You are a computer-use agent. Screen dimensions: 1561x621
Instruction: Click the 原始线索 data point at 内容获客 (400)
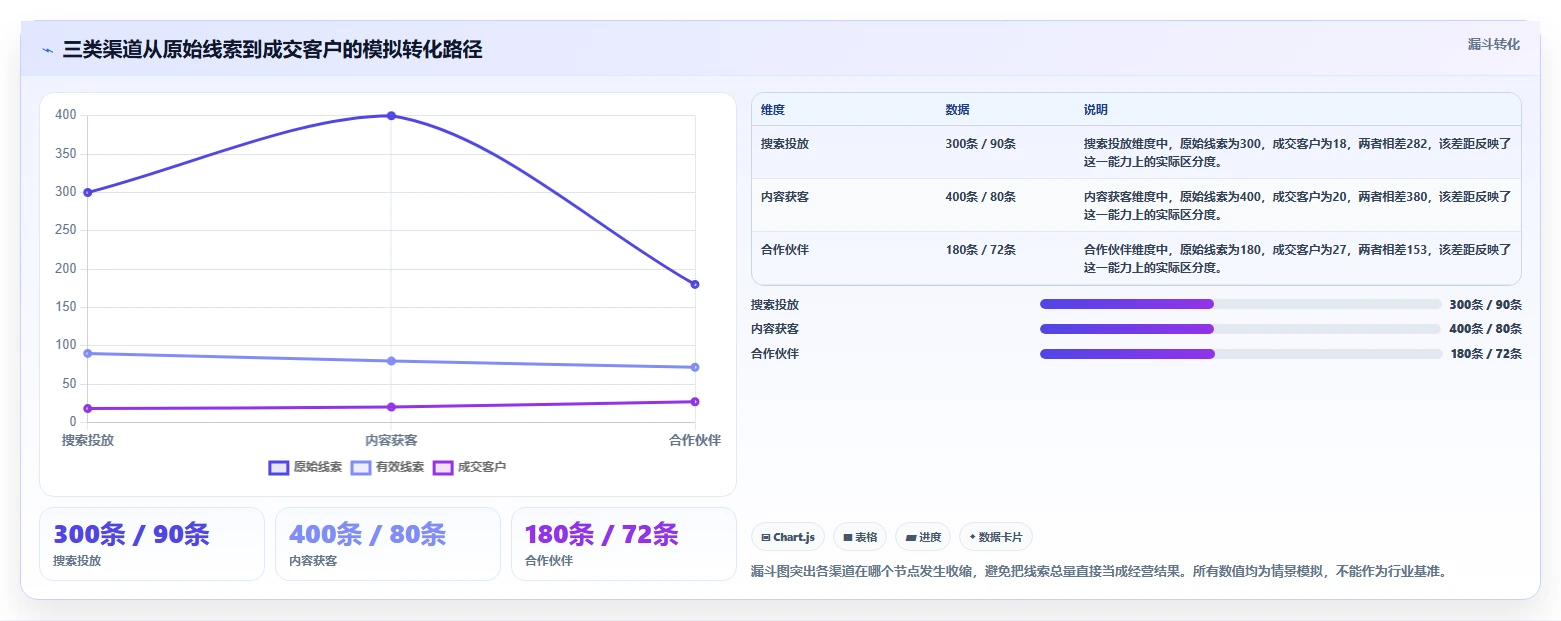pos(391,116)
